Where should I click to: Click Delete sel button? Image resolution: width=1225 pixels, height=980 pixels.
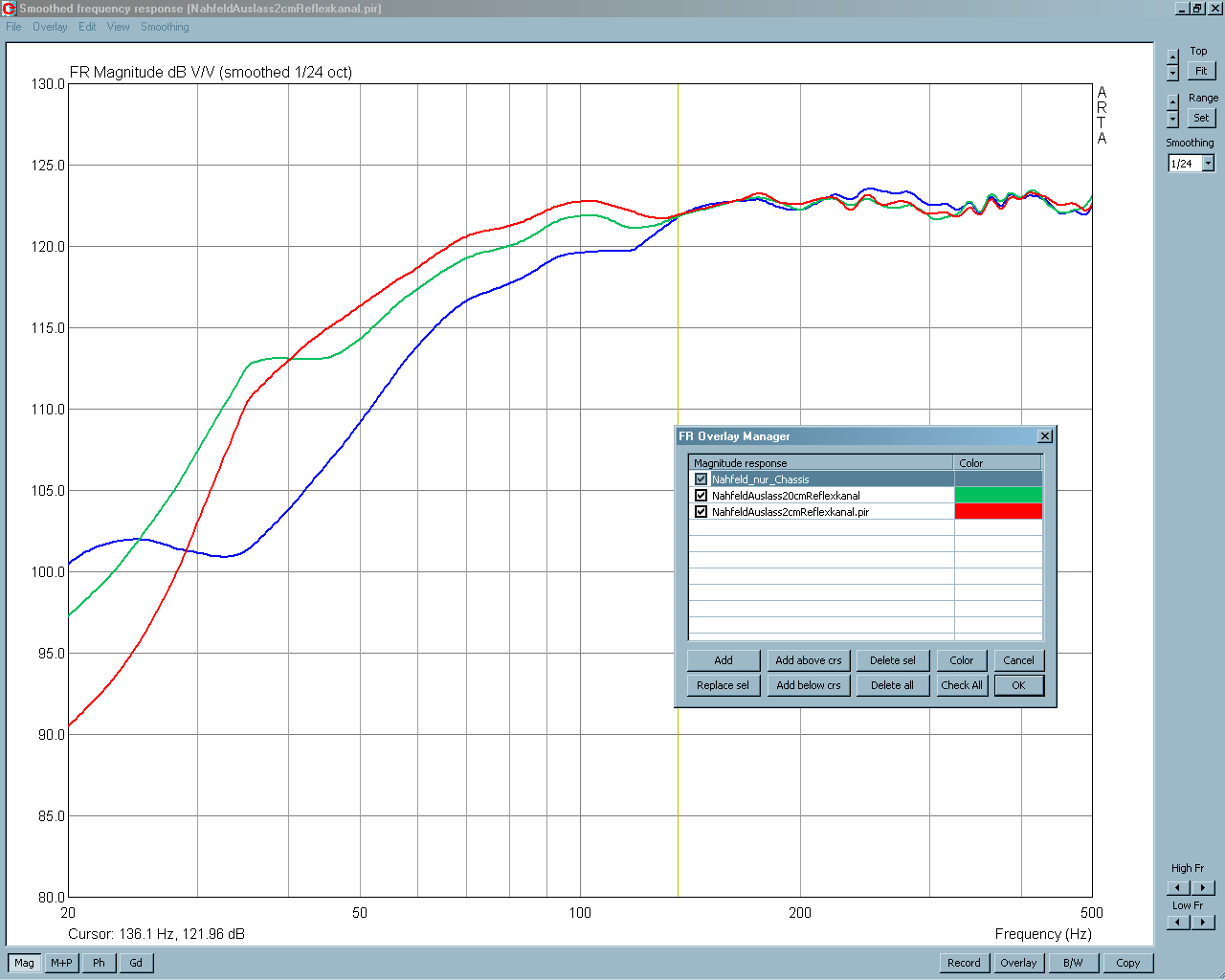pyautogui.click(x=893, y=660)
